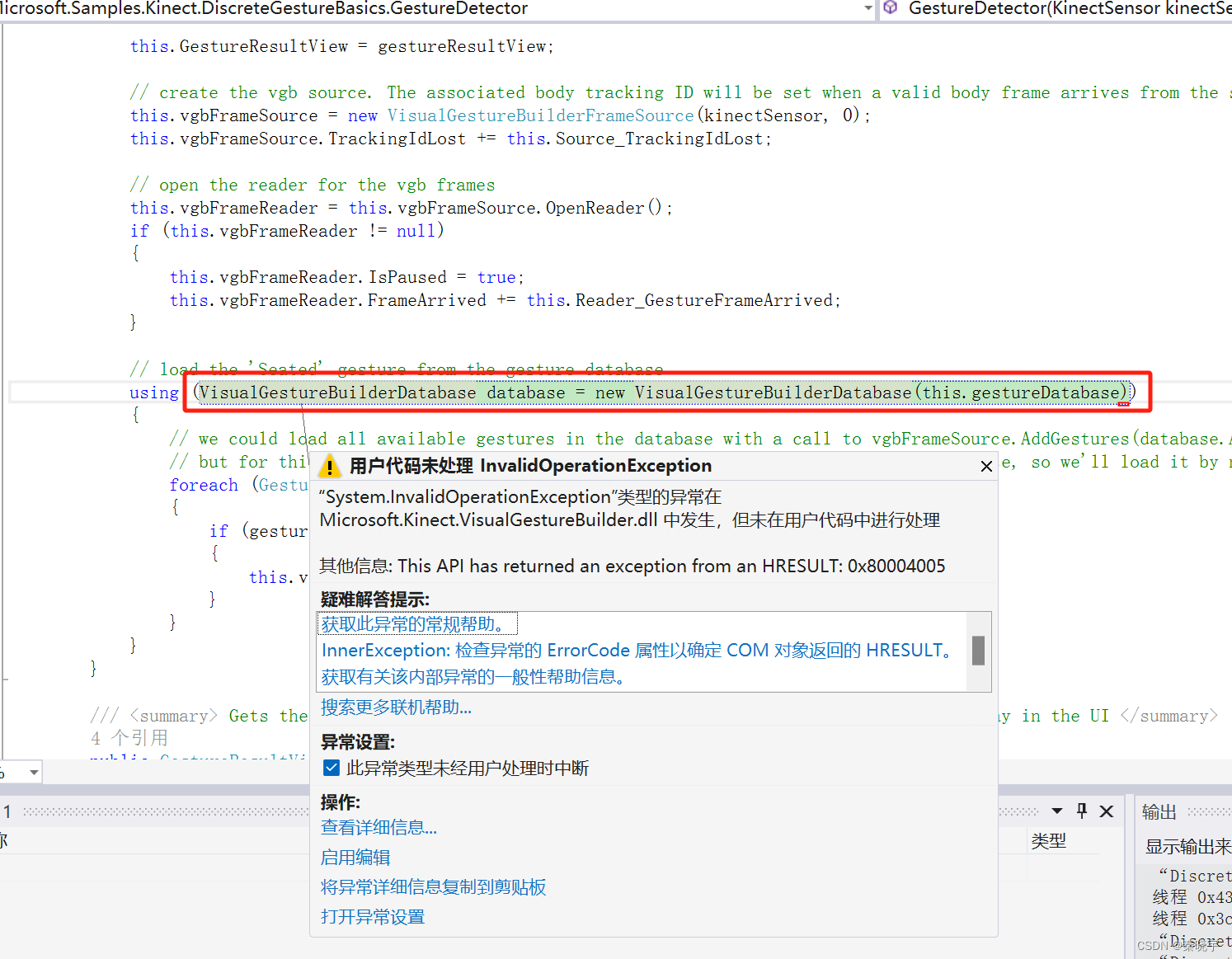
Task: Click View Details (查看详细信息) link
Action: pos(379,827)
